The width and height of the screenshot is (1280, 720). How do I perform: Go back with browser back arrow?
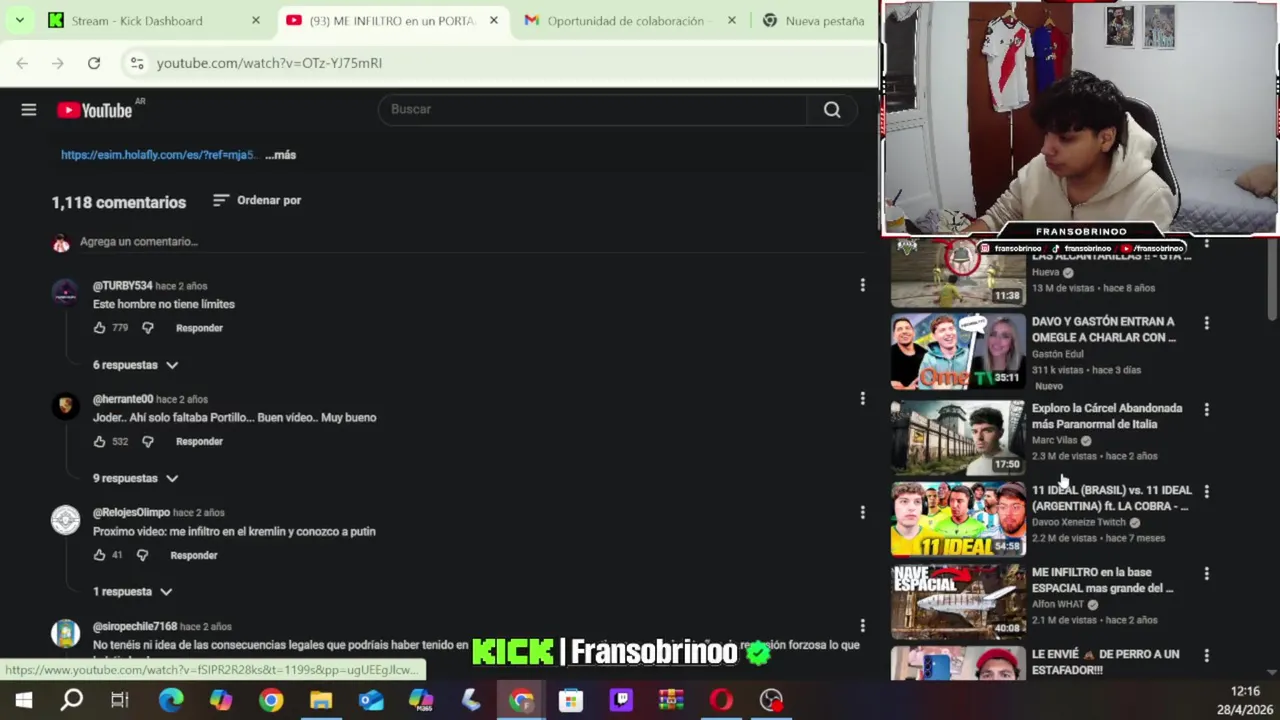(x=22, y=63)
